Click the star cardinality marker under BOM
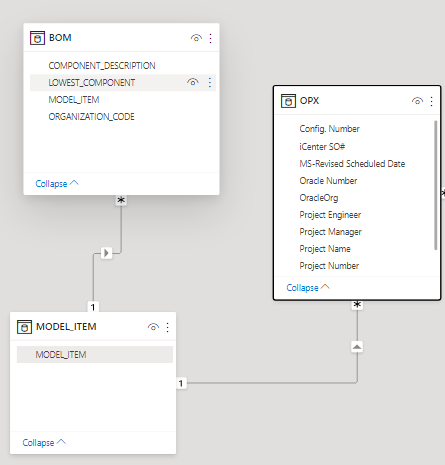 (x=121, y=200)
